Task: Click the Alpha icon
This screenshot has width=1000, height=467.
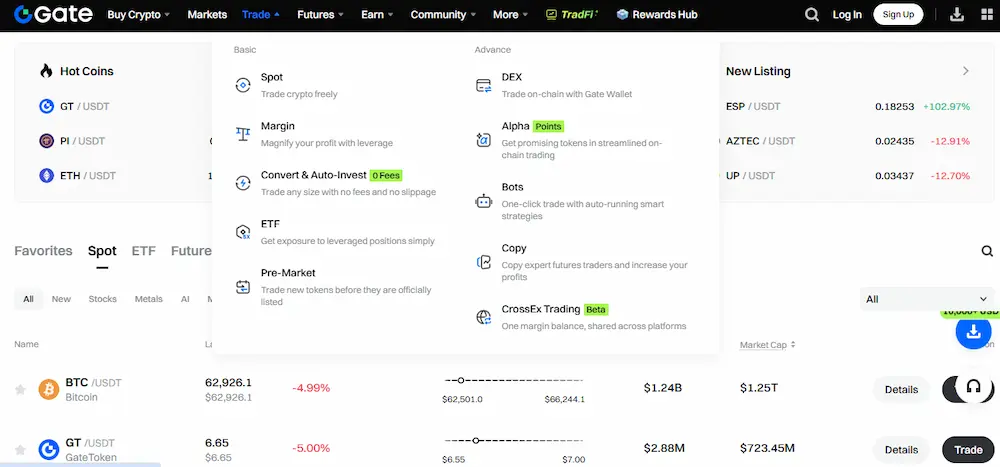Action: point(484,140)
